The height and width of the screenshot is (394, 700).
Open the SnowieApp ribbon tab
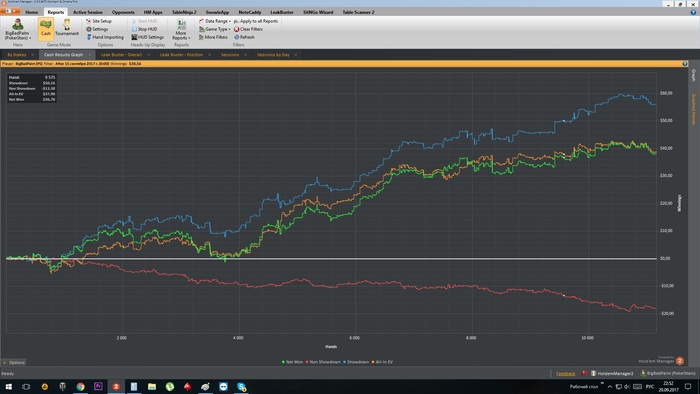point(217,12)
